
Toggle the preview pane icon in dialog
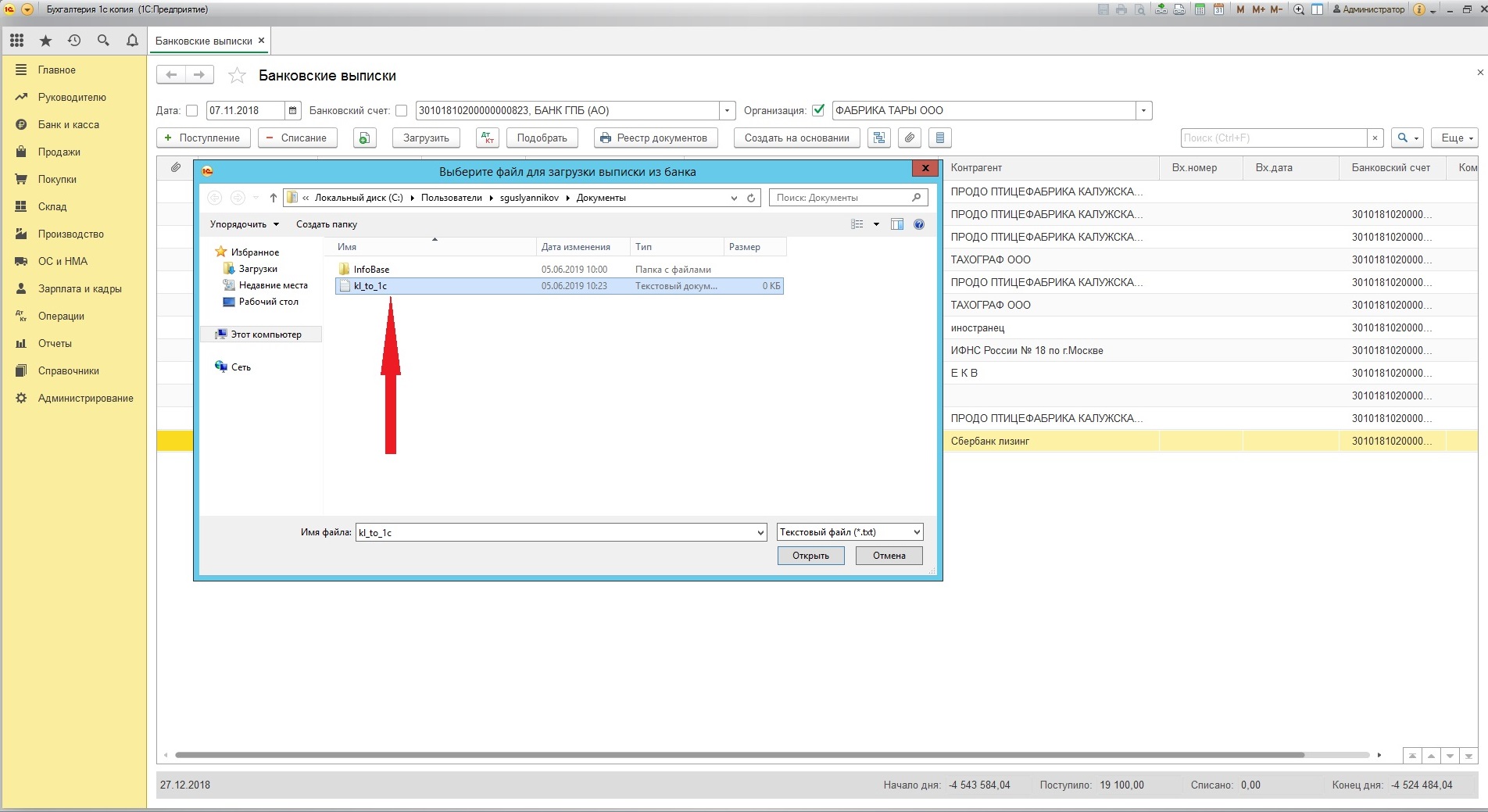pos(897,224)
